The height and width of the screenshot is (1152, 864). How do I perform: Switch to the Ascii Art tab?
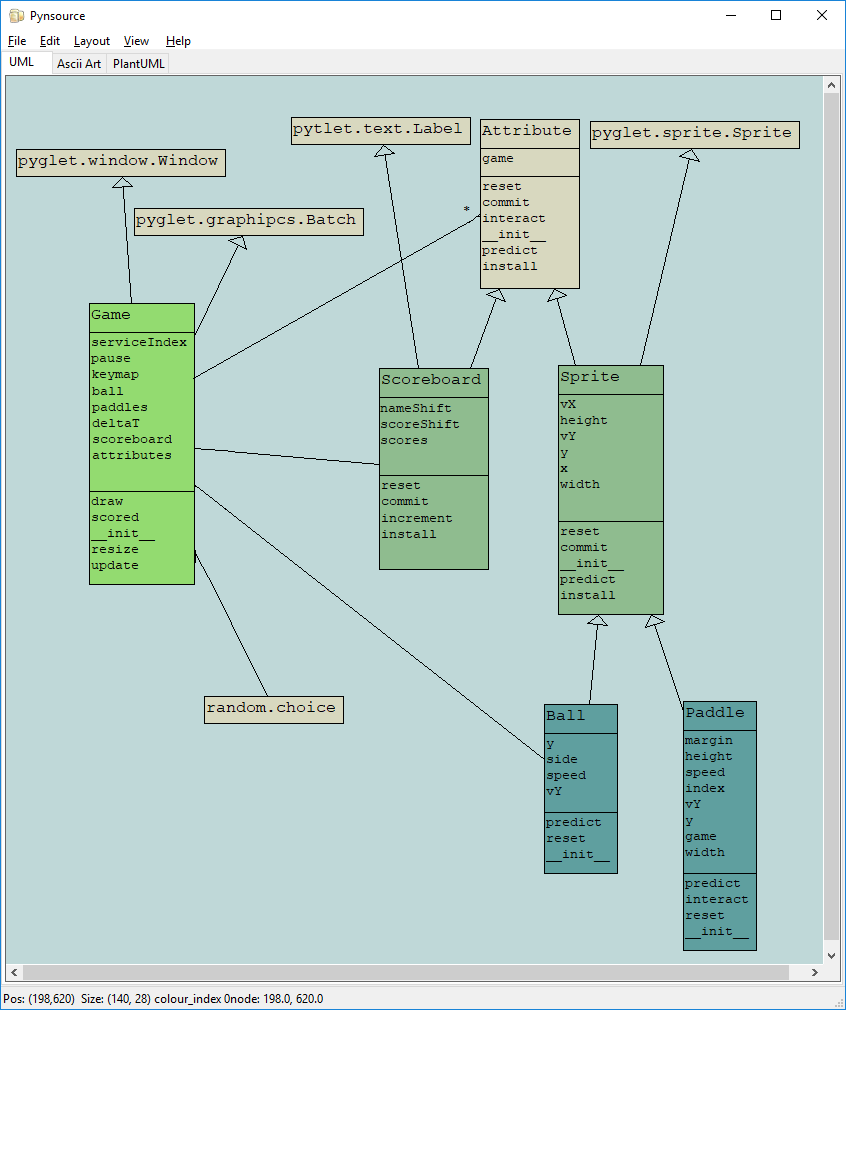[79, 64]
